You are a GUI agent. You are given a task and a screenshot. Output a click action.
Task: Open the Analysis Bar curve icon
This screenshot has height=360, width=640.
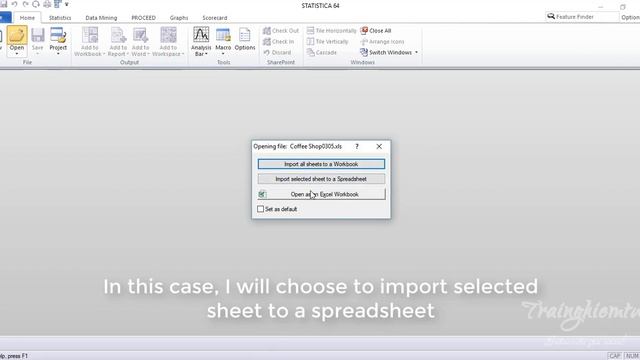tap(201, 35)
